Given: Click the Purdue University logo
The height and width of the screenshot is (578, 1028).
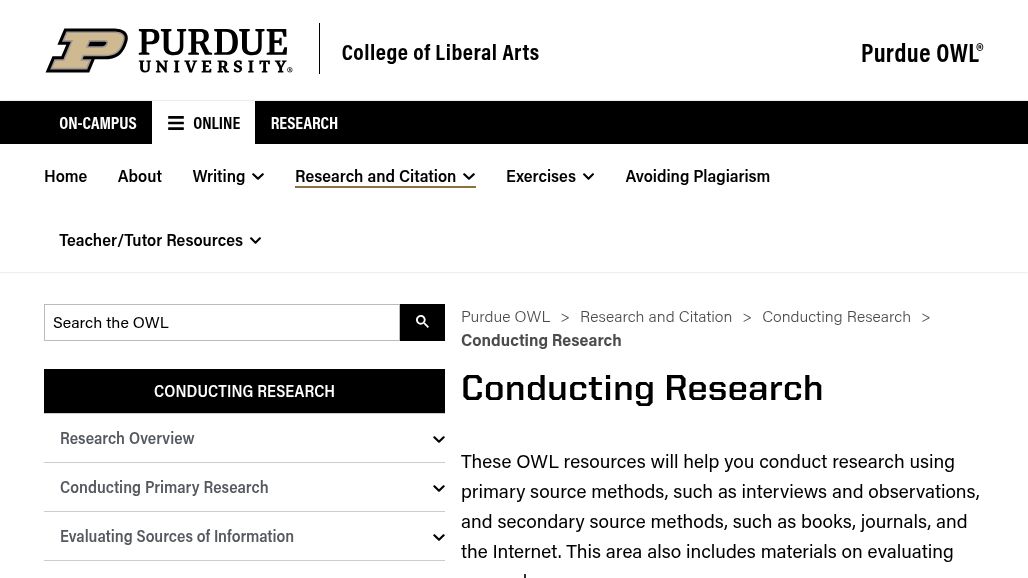Looking at the screenshot, I should click(168, 50).
